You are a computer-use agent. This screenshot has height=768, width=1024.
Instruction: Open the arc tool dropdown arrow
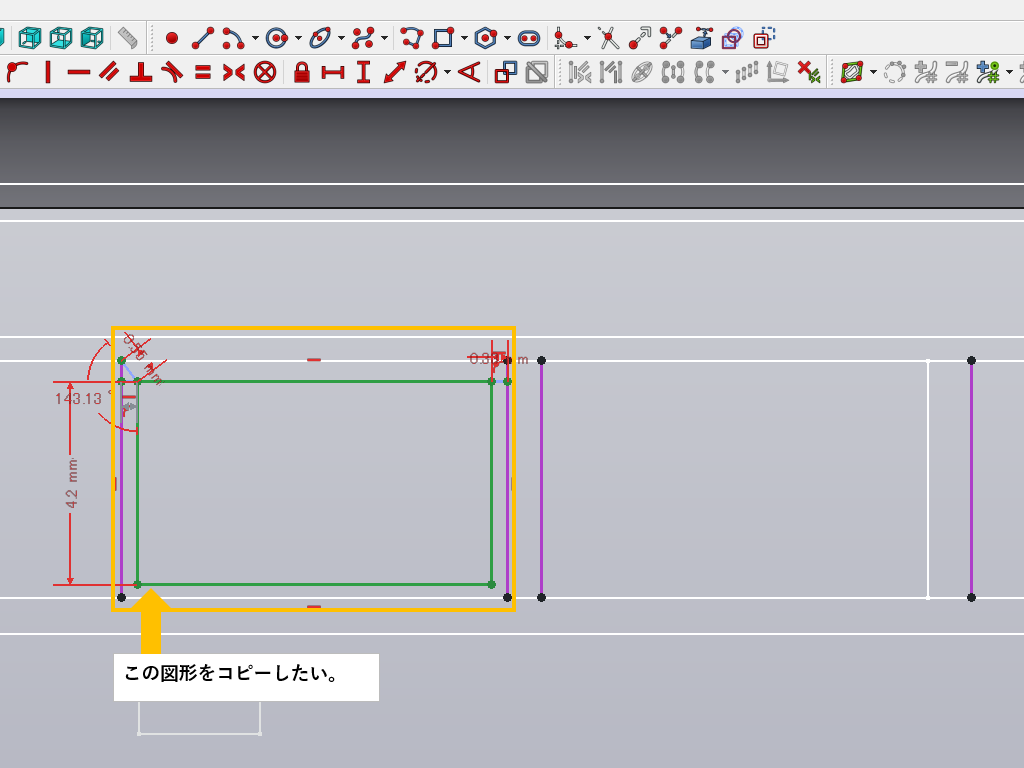255,40
